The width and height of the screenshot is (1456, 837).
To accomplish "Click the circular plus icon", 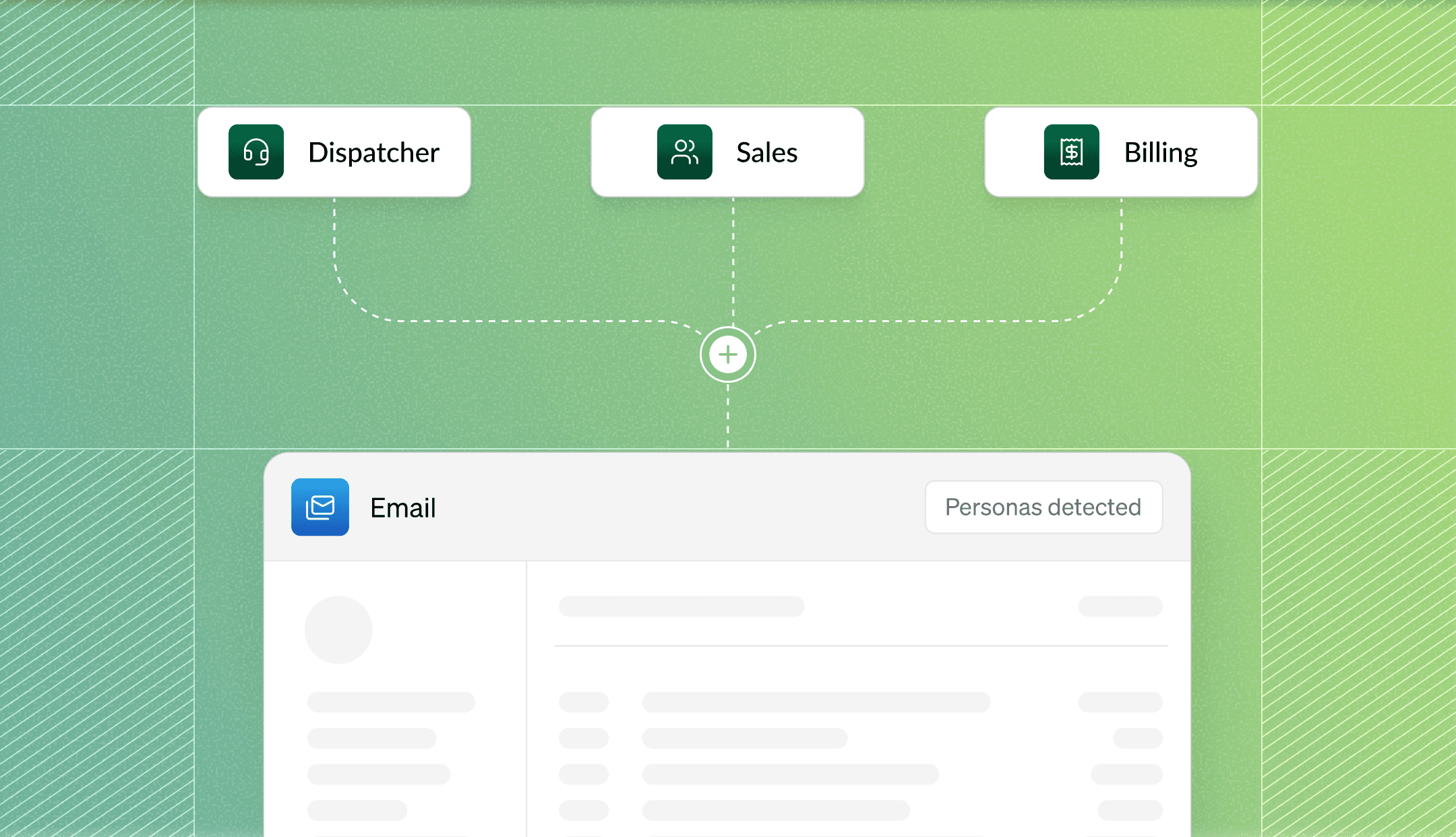I will tap(727, 354).
